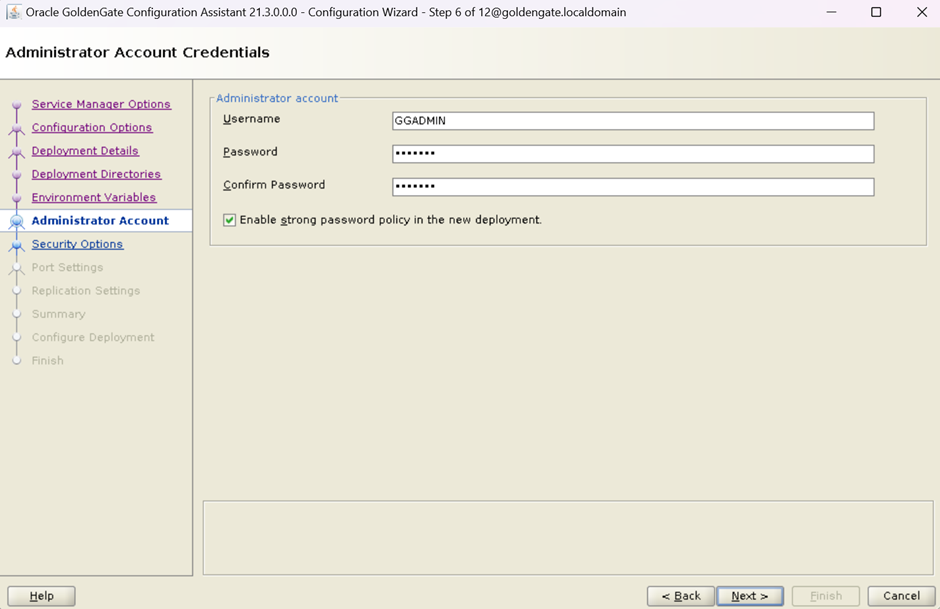
Task: Minimize the Configuration Wizard window
Action: [830, 12]
